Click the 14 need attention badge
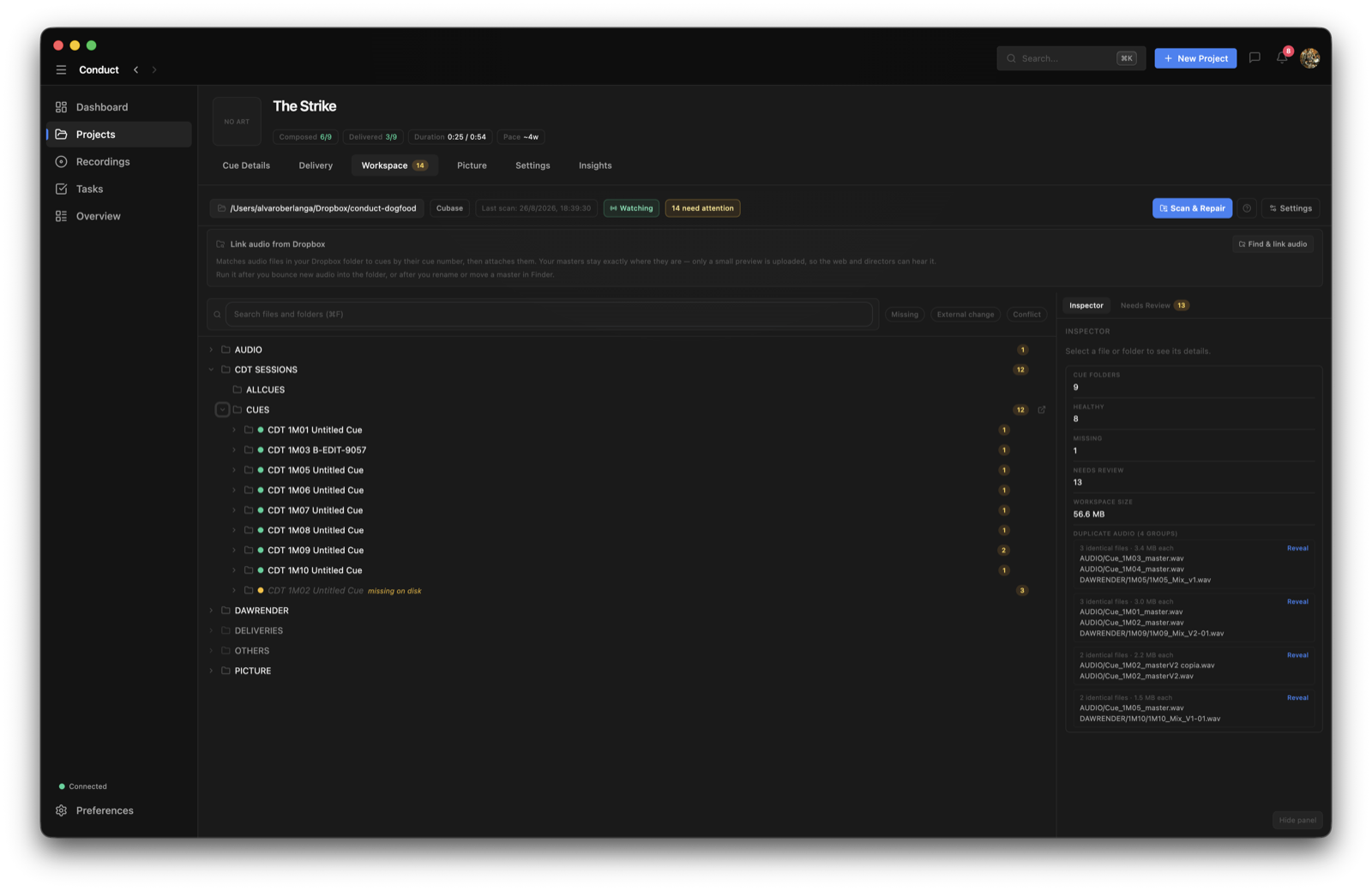This screenshot has width=1372, height=891. [x=702, y=208]
